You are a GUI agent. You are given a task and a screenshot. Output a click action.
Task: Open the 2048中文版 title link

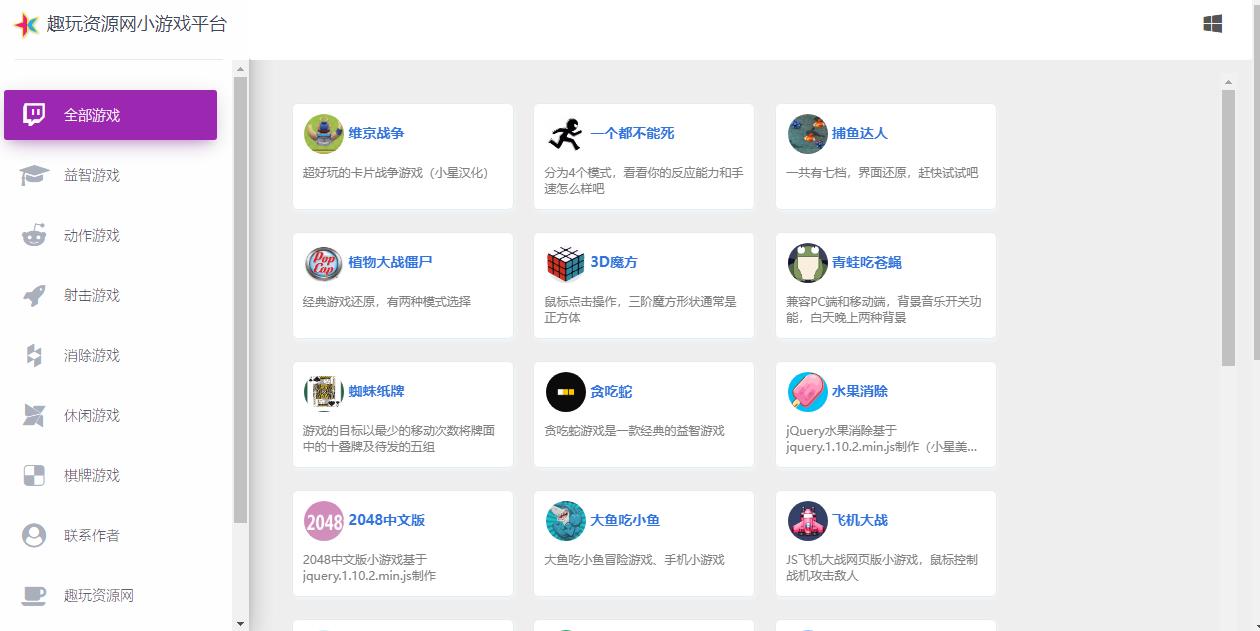tap(387, 520)
